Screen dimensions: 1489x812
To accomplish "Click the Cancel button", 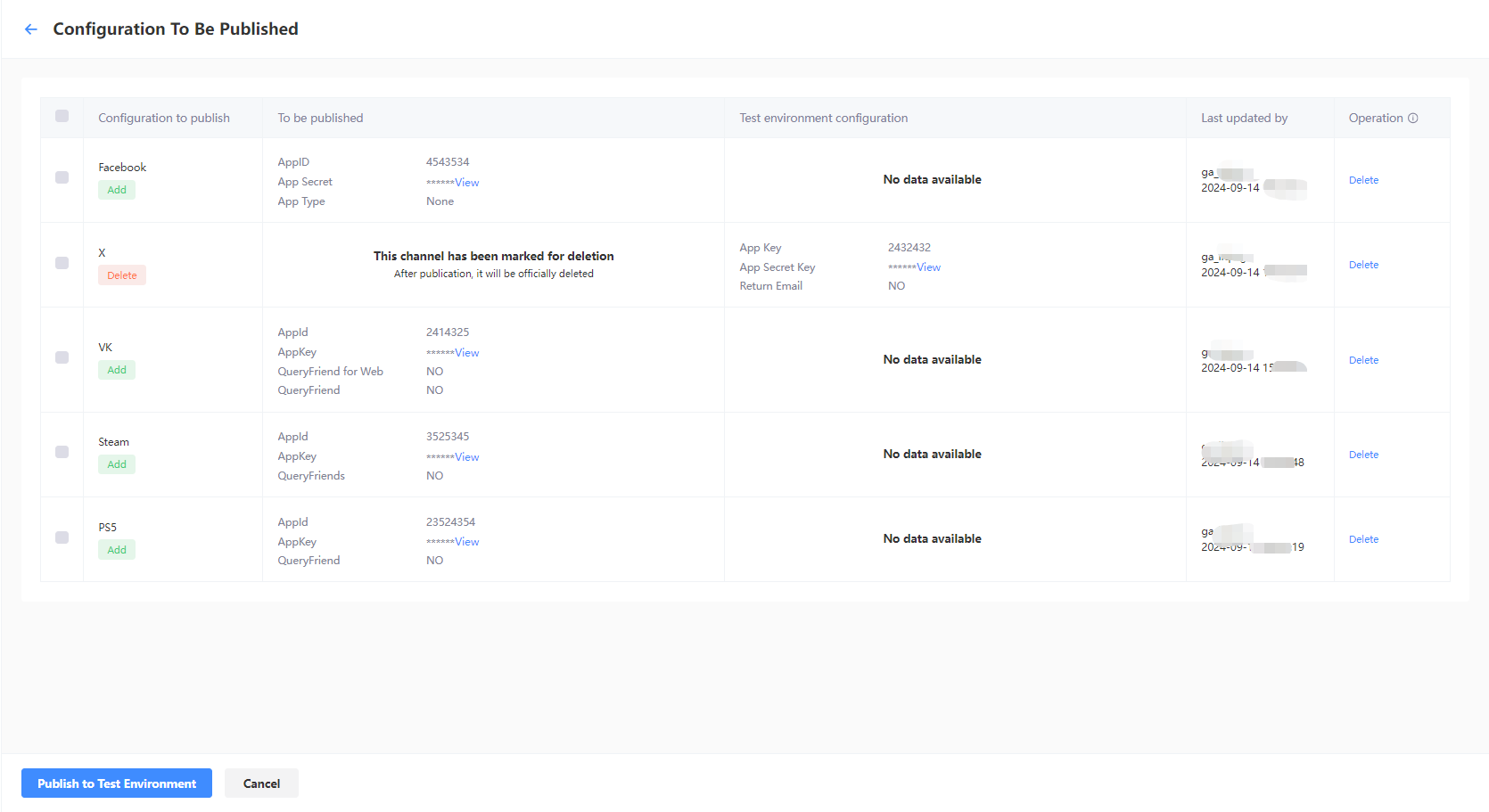I will tap(260, 783).
